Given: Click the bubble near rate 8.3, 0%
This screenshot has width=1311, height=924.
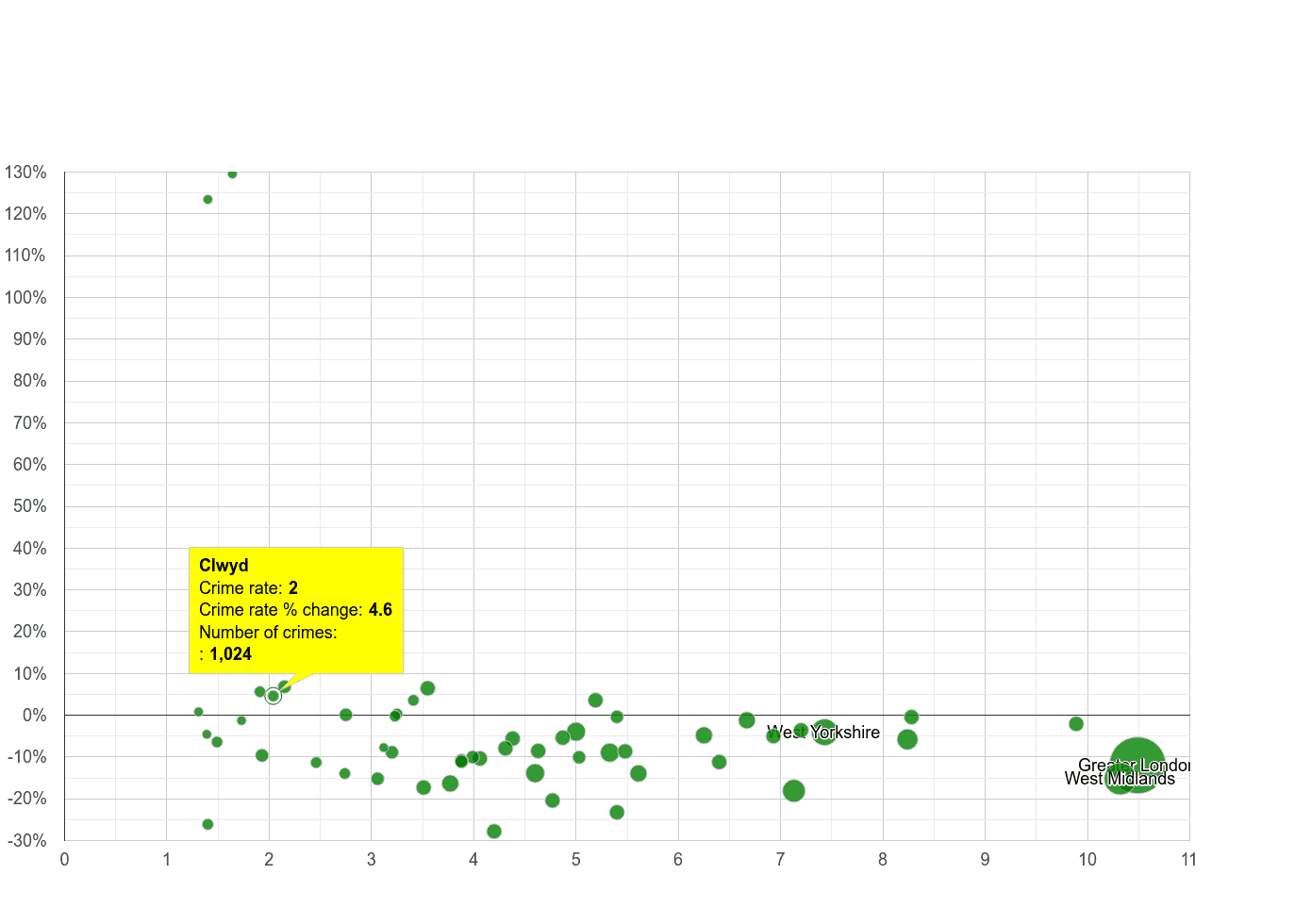Looking at the screenshot, I should 911,717.
